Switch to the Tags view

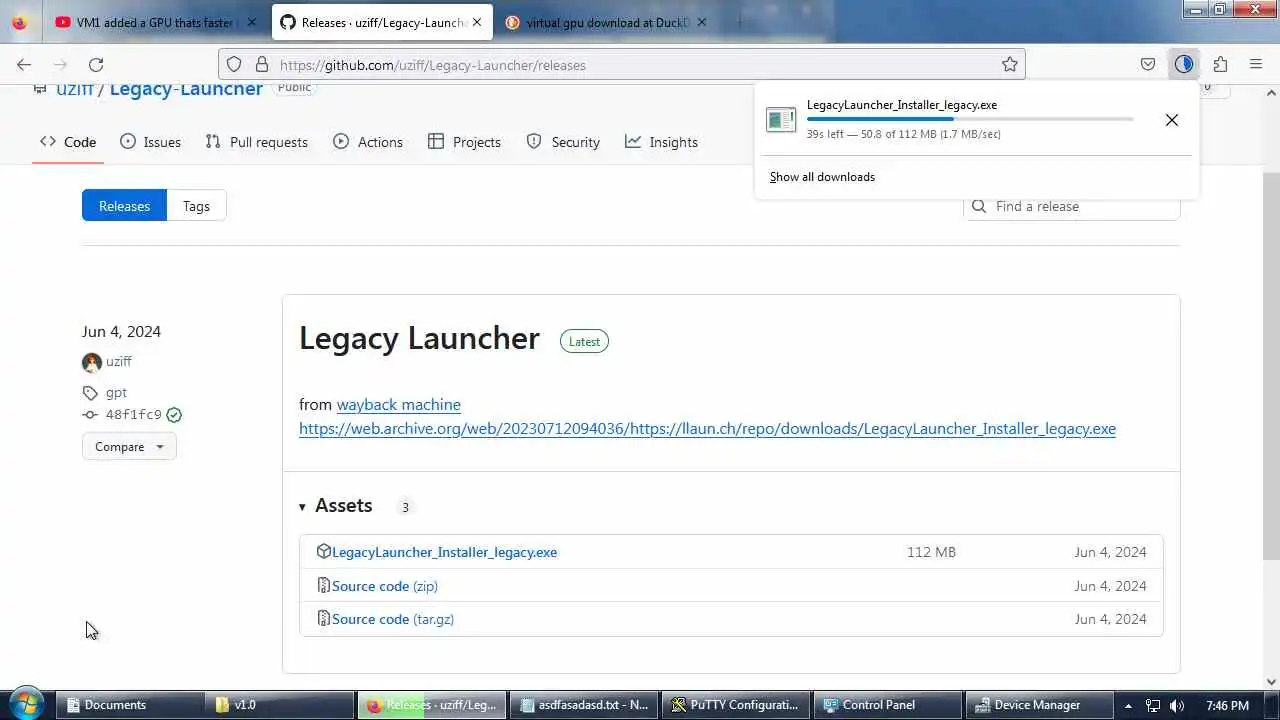click(196, 206)
